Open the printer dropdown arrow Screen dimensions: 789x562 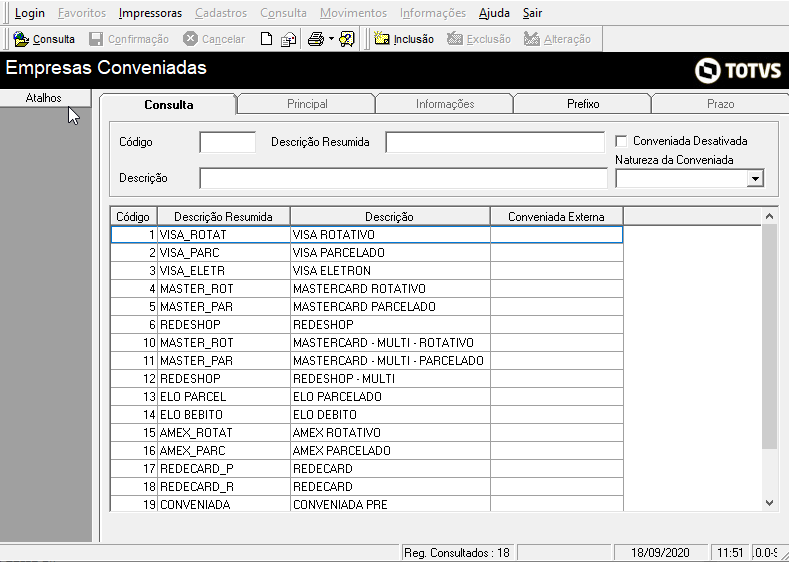(331, 39)
